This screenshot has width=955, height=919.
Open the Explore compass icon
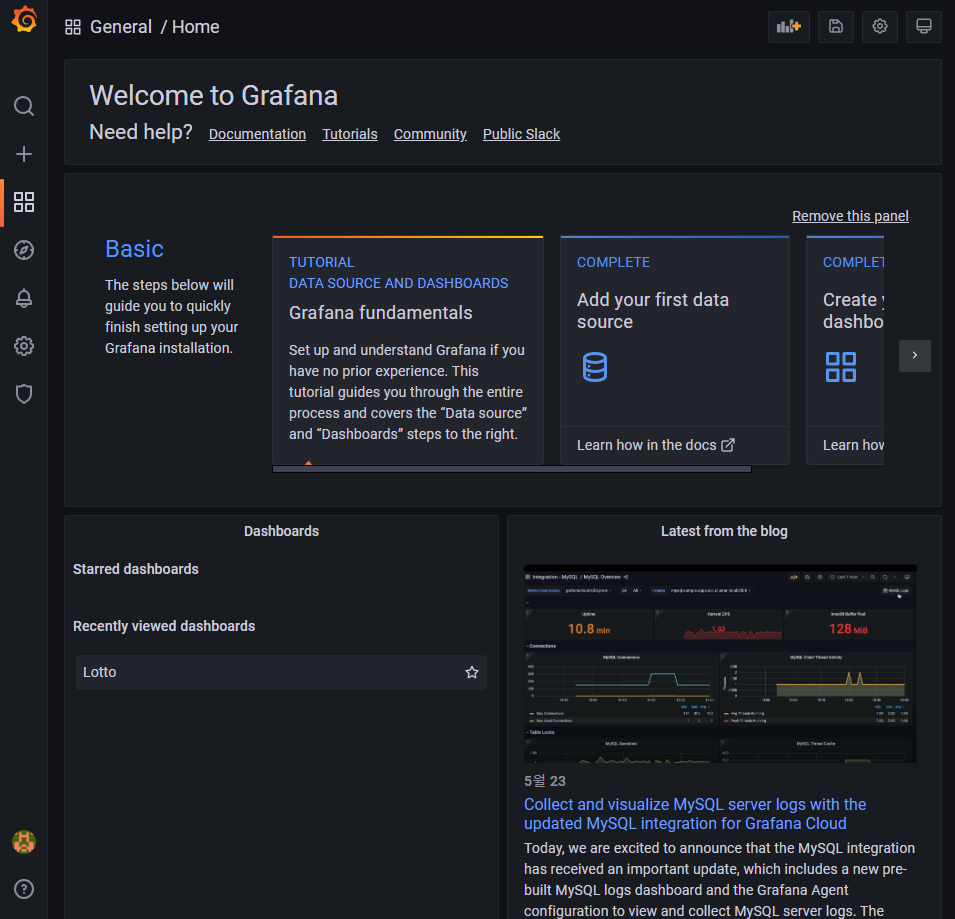pyautogui.click(x=24, y=250)
